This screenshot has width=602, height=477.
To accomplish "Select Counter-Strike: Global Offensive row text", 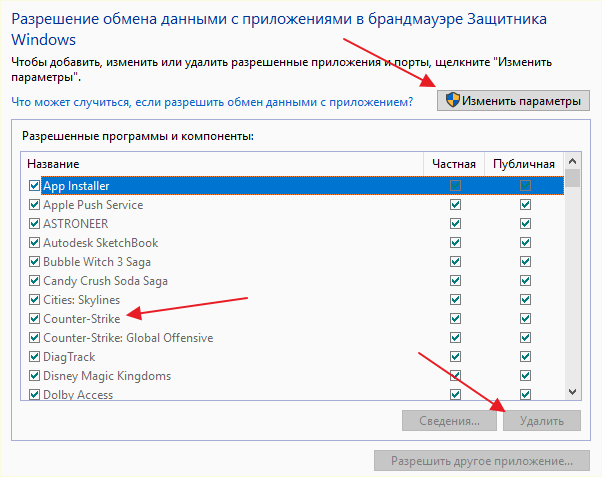I will [x=128, y=338].
